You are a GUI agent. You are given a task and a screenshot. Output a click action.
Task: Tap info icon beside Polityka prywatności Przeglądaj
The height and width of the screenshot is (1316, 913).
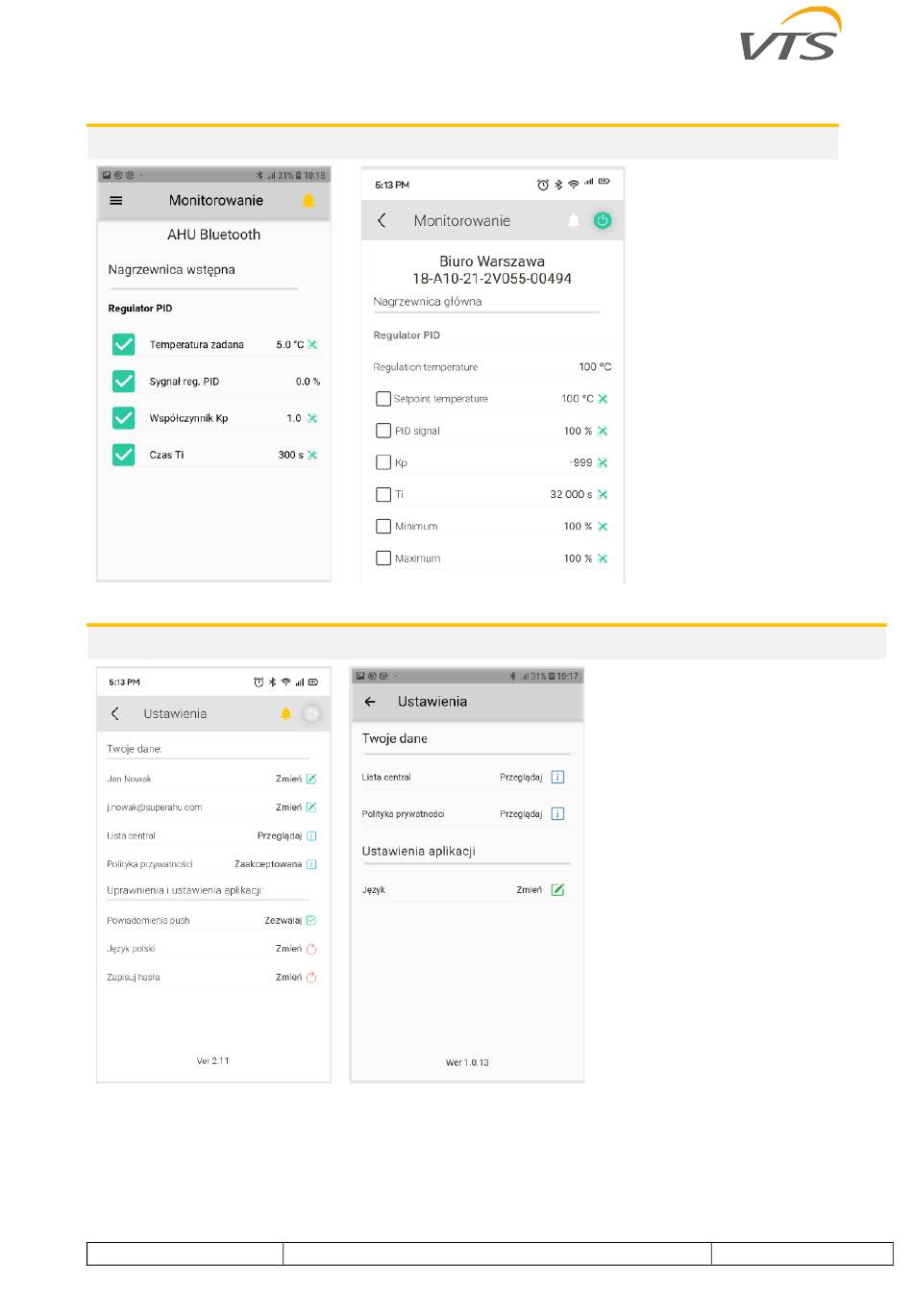click(x=557, y=814)
